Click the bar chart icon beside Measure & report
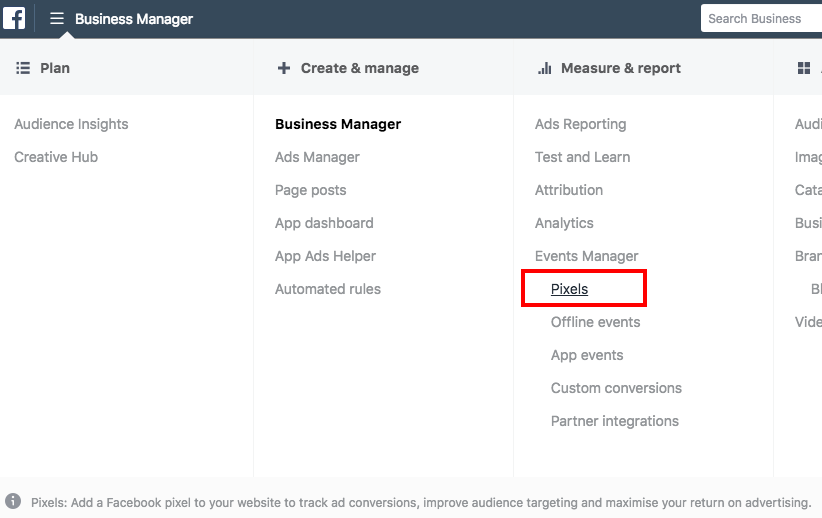Screen dimensions: 822x518 point(545,68)
